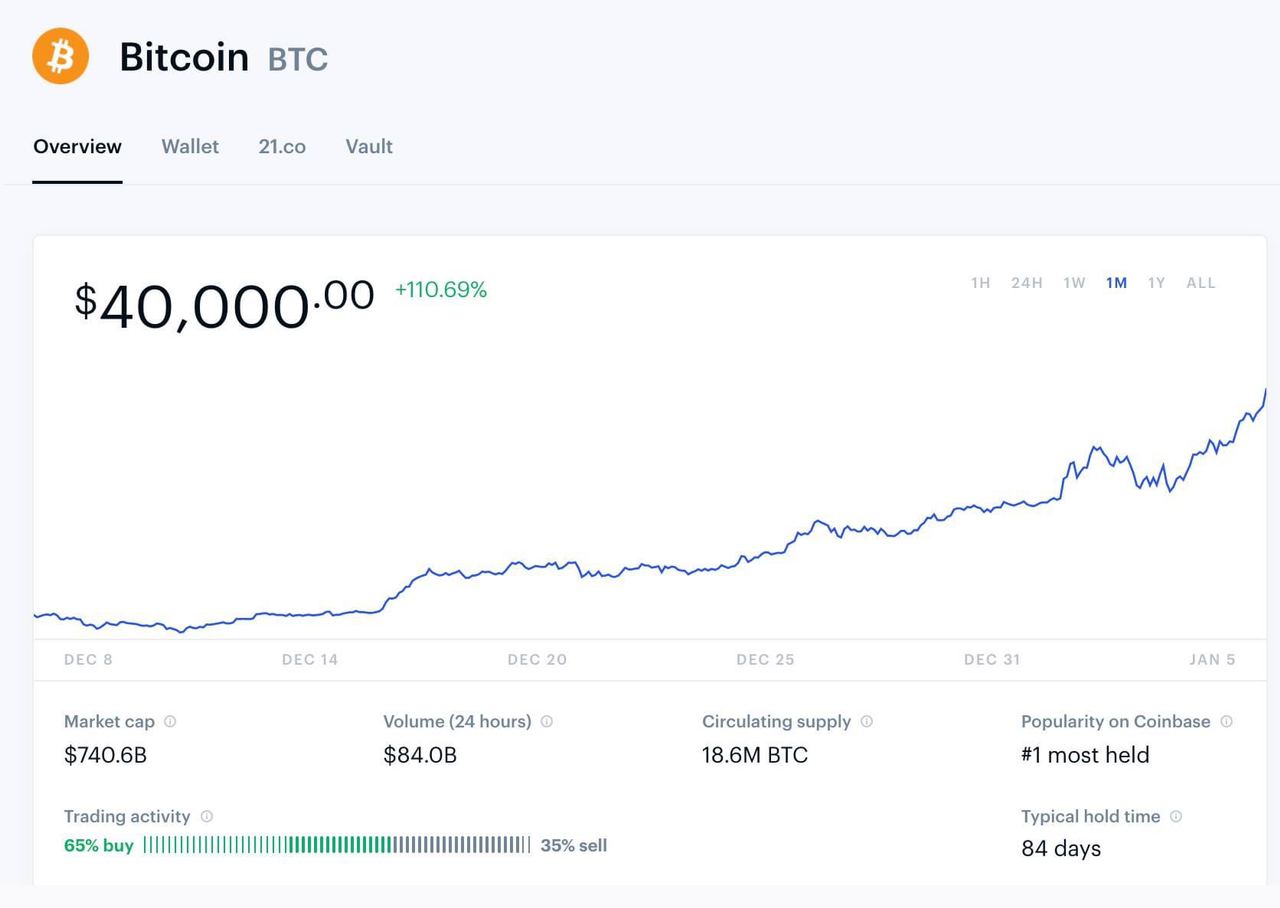
Task: Click the $40,000.00 price display
Action: [225, 303]
